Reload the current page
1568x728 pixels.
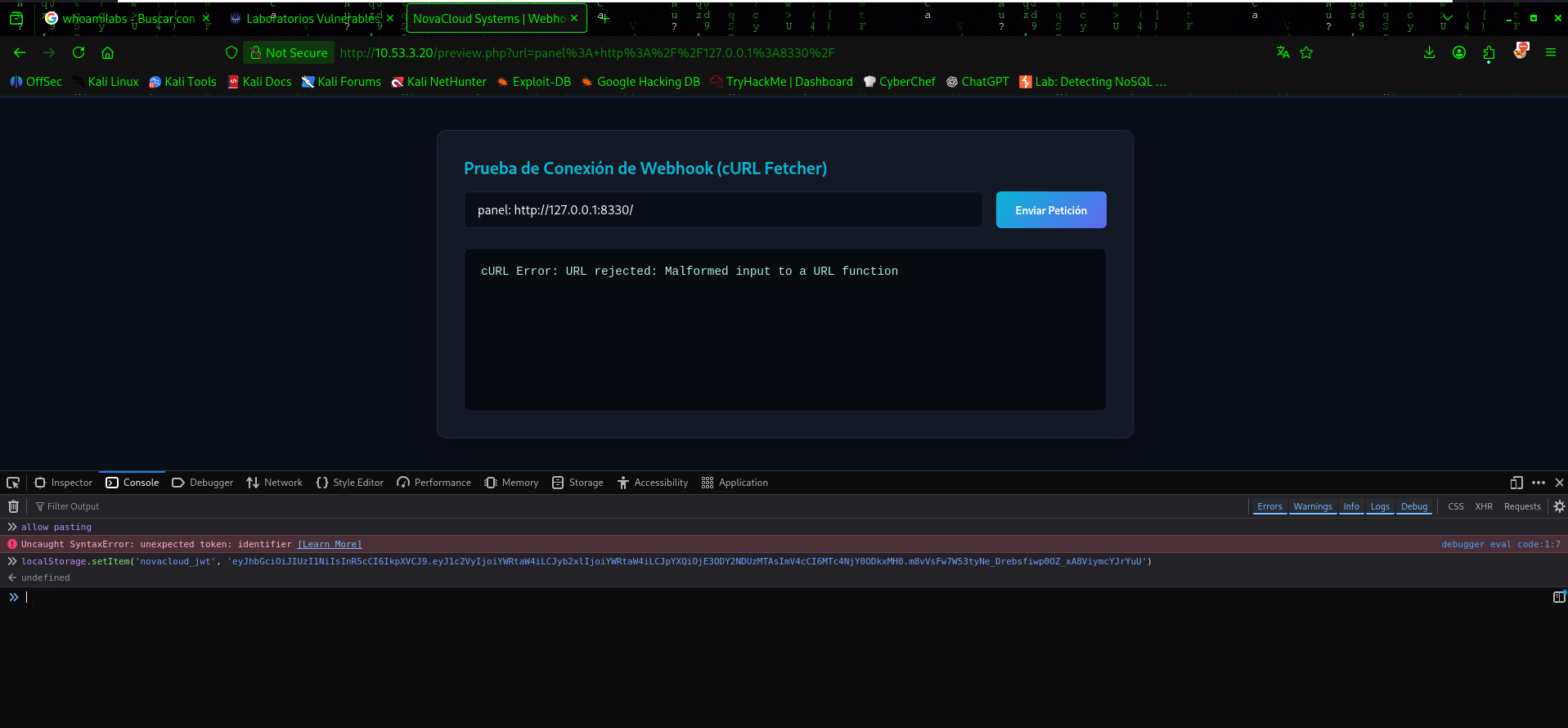click(x=79, y=52)
